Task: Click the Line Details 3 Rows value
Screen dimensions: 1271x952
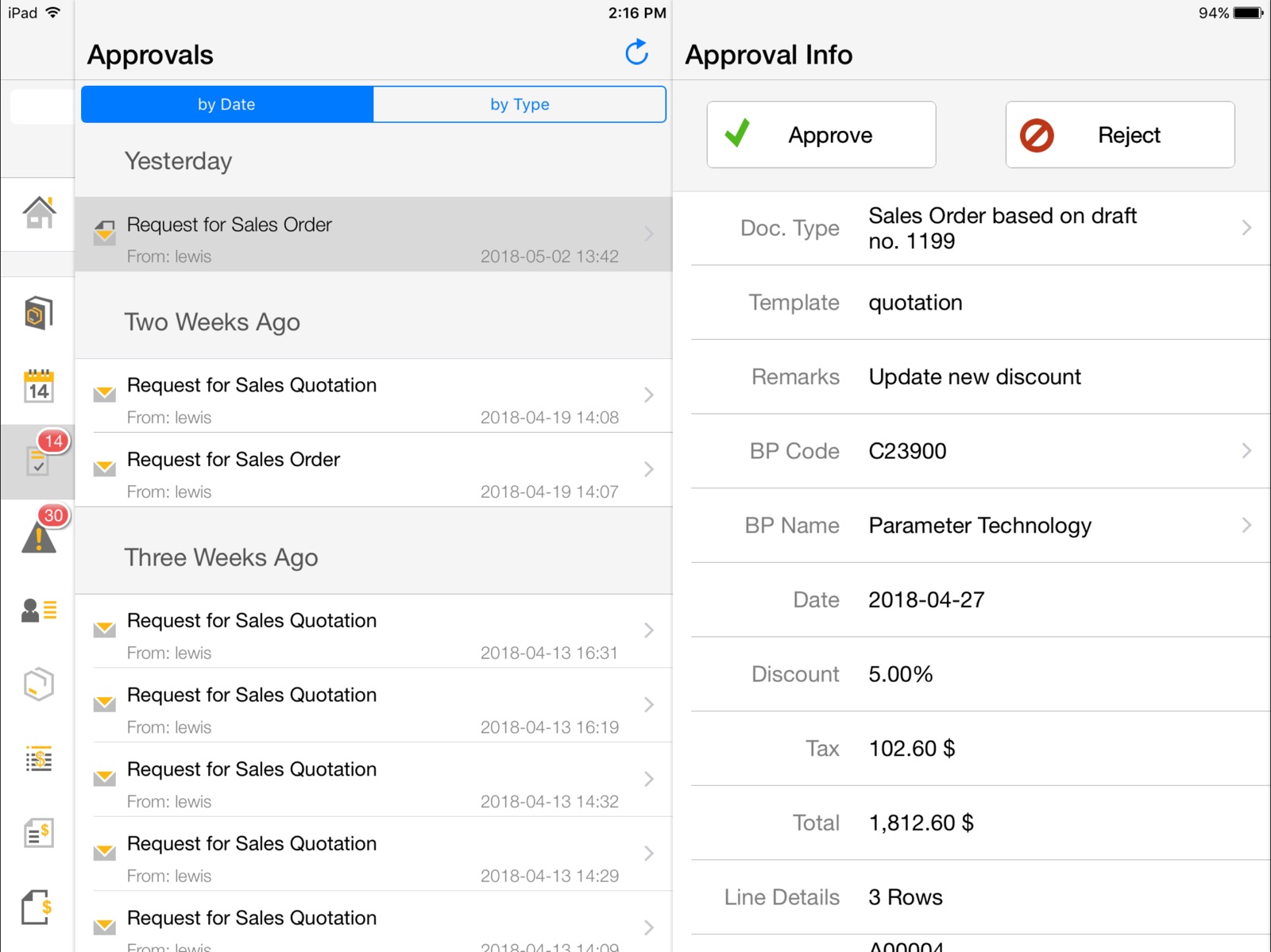Action: 906,897
